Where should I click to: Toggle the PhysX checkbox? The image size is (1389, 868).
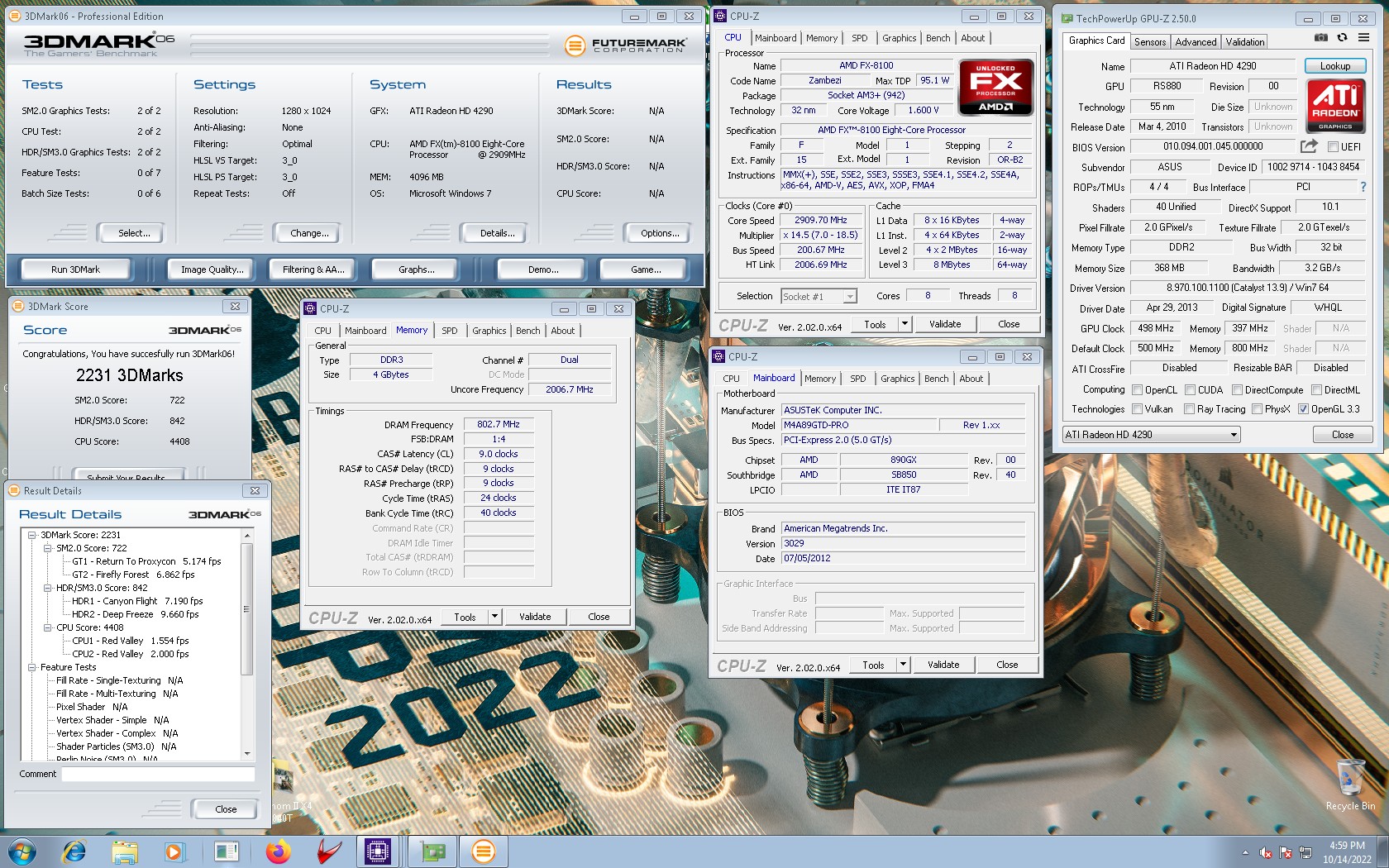pos(1257,409)
